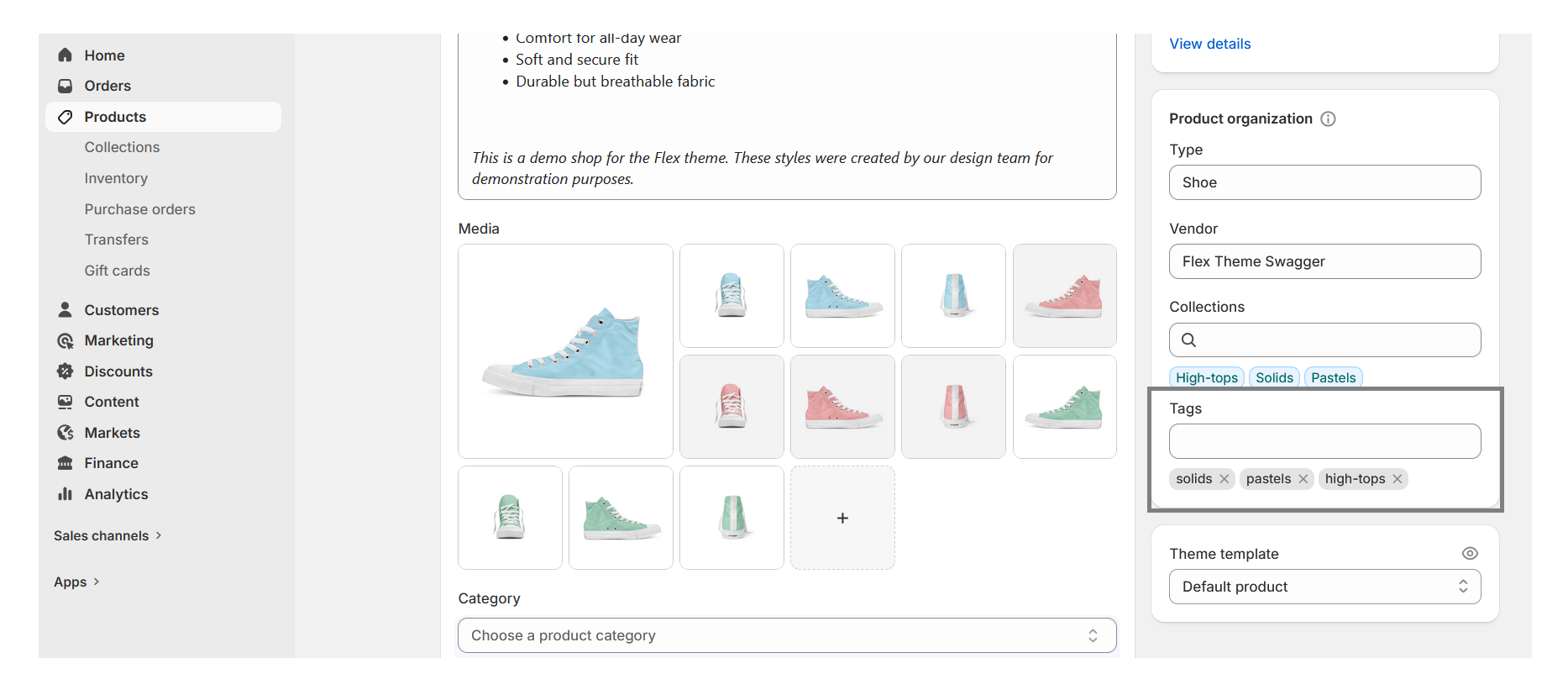Image resolution: width=1568 pixels, height=695 pixels.
Task: Open Purchase orders from the sidebar
Action: [x=139, y=209]
